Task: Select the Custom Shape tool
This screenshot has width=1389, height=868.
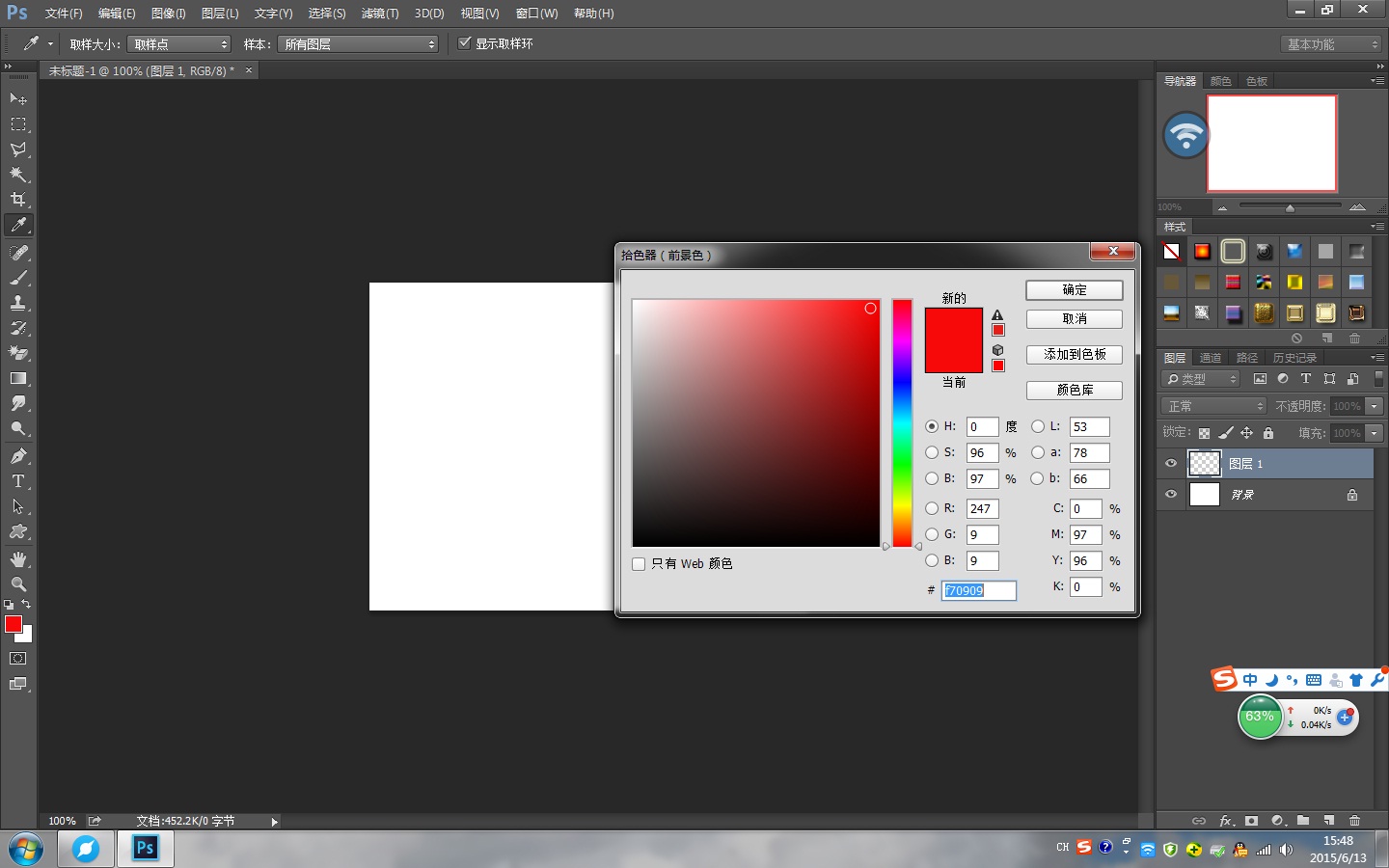Action: [18, 531]
